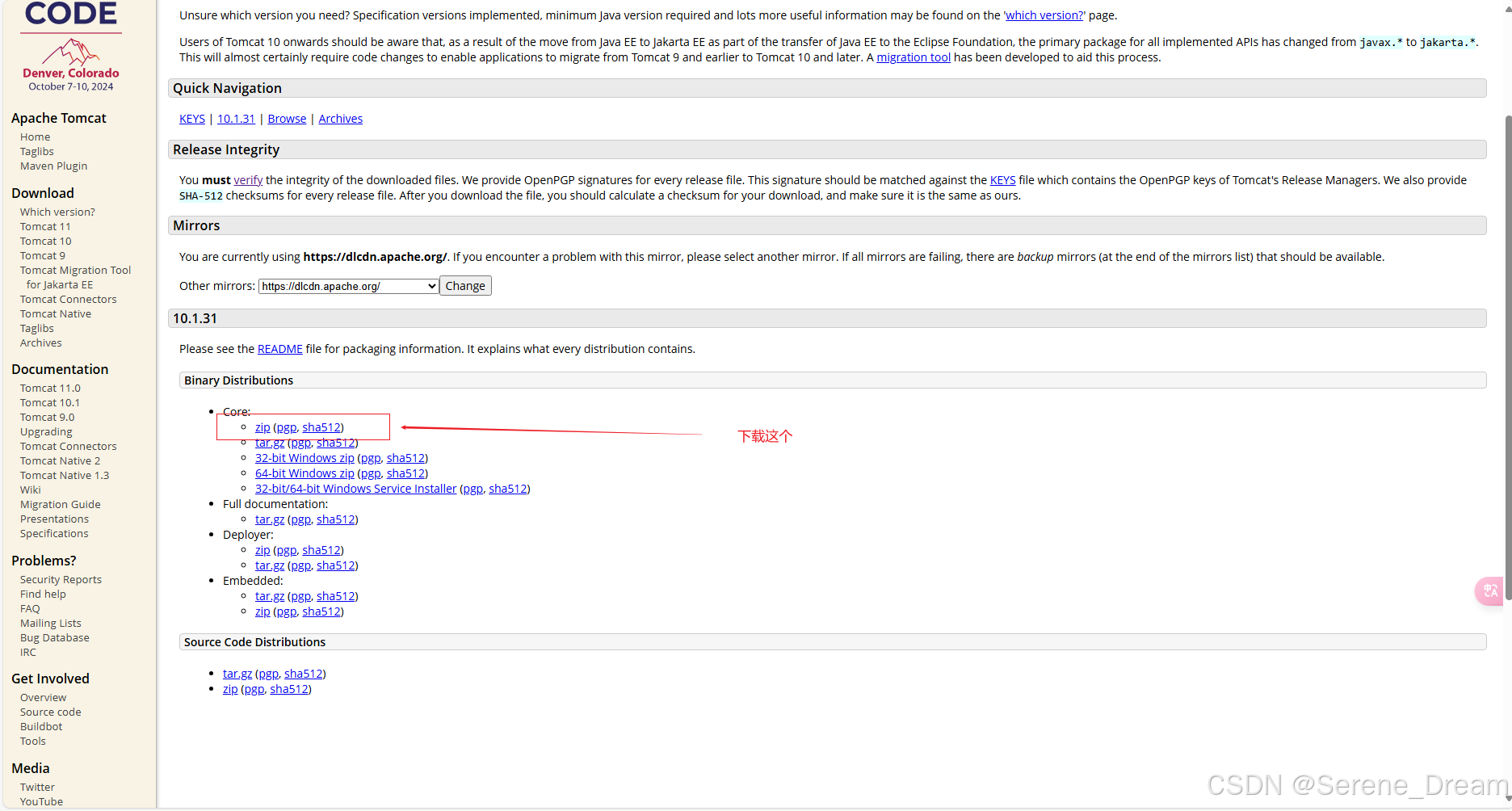This screenshot has height=811, width=1512.
Task: Click the Community Over Code Denver banner
Action: point(71,47)
